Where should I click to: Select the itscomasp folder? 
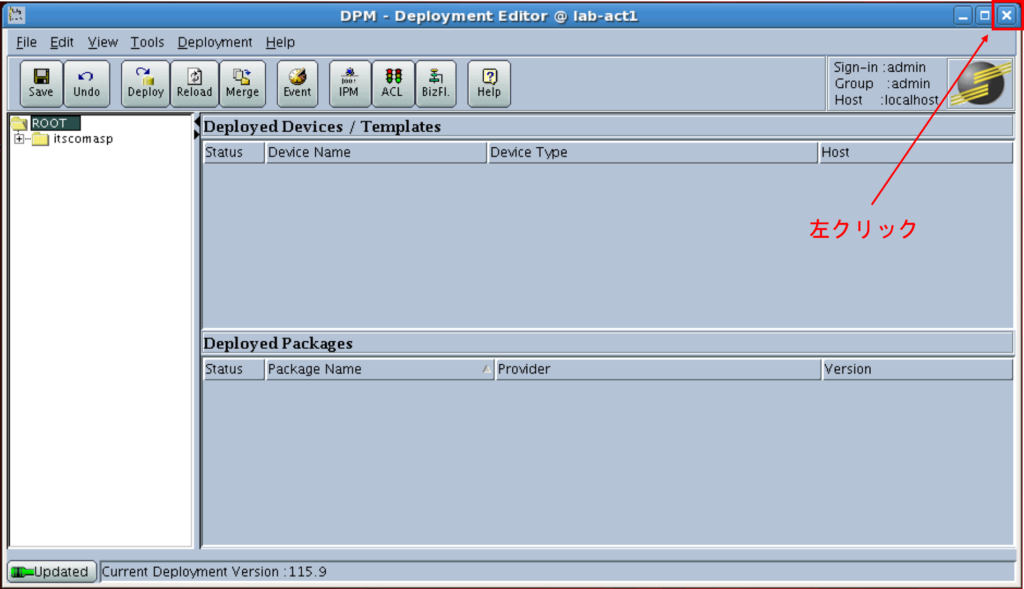[83, 138]
